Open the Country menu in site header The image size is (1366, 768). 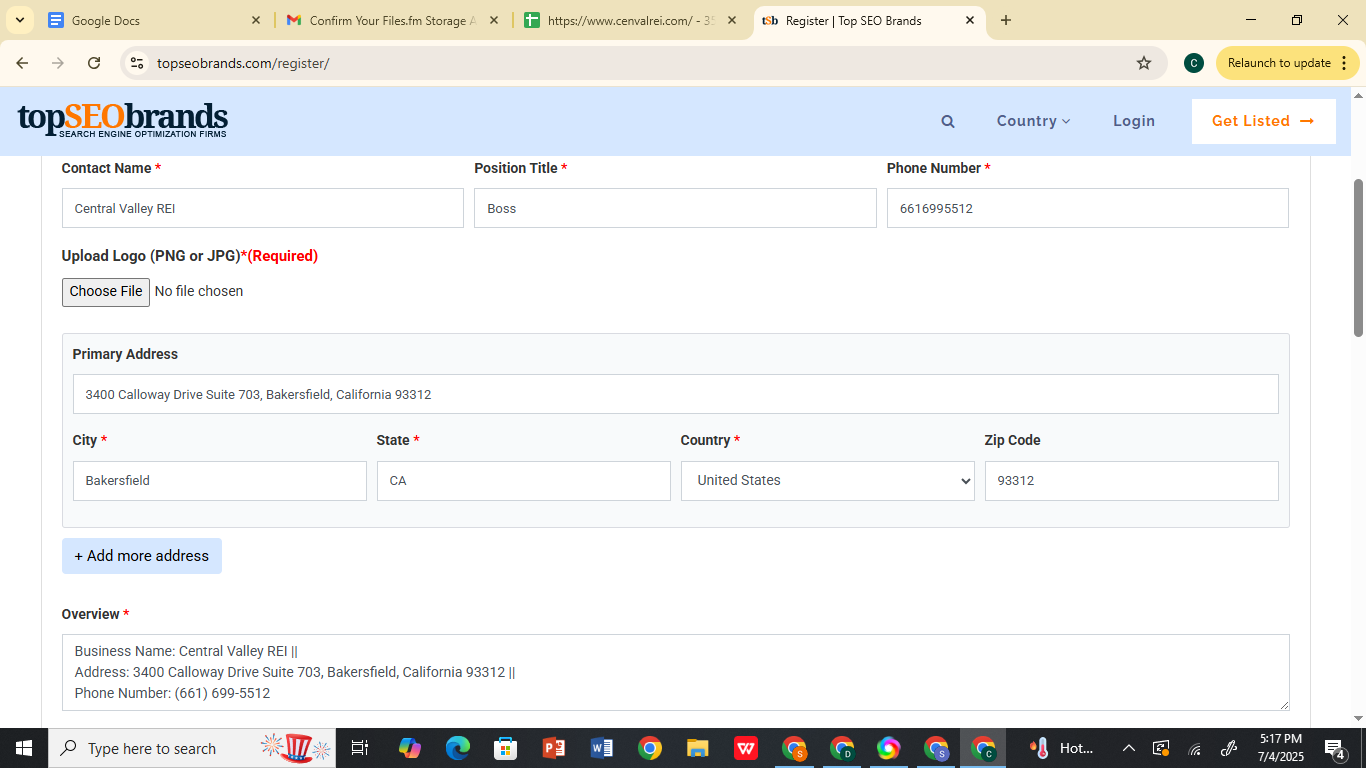1033,121
